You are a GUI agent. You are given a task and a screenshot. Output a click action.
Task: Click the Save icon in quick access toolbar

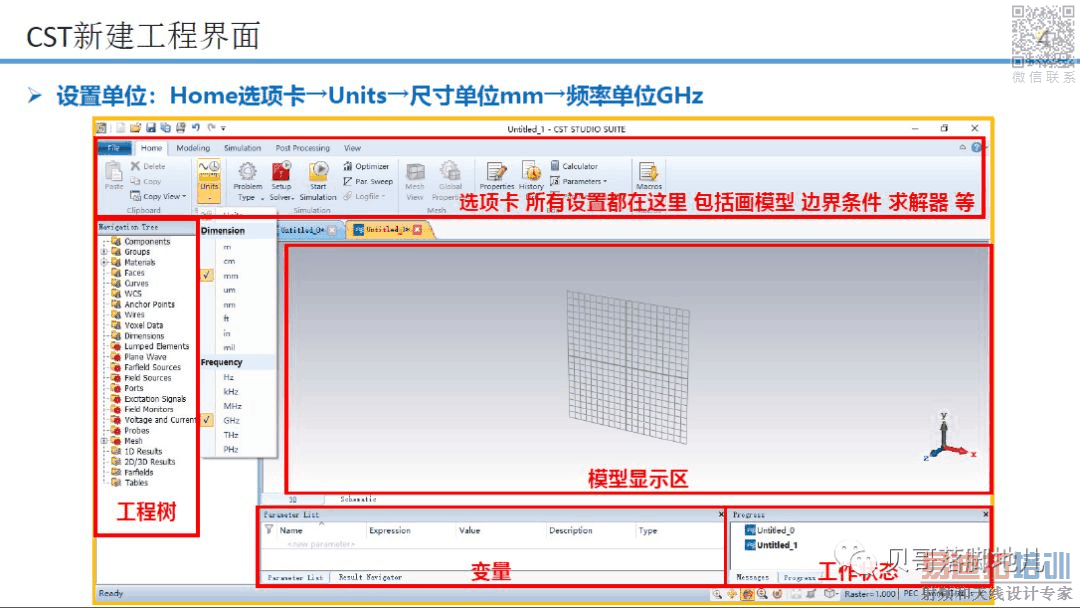(151, 128)
